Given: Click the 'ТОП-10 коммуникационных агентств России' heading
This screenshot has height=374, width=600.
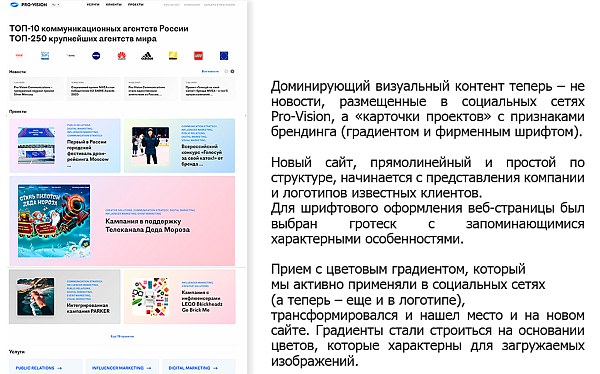Looking at the screenshot, I should pos(99,29).
